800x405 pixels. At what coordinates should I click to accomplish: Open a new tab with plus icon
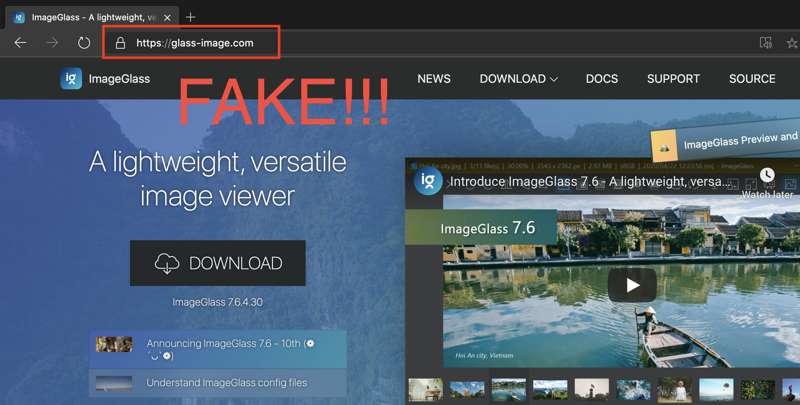tap(190, 16)
